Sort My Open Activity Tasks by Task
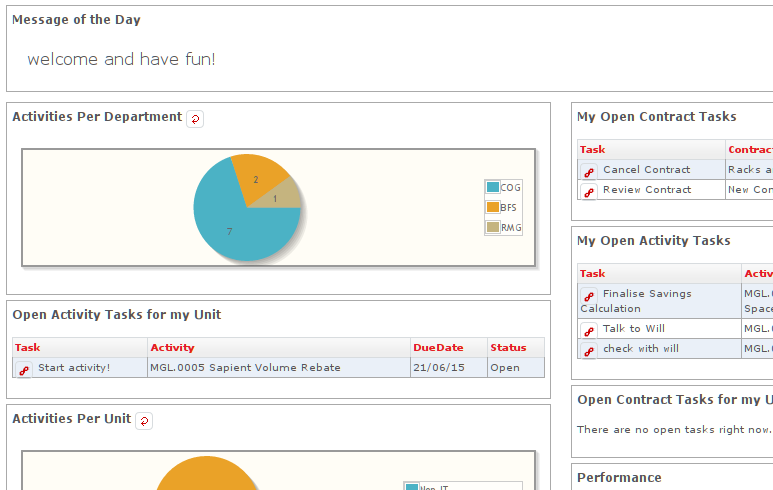The width and height of the screenshot is (773, 490). (592, 274)
